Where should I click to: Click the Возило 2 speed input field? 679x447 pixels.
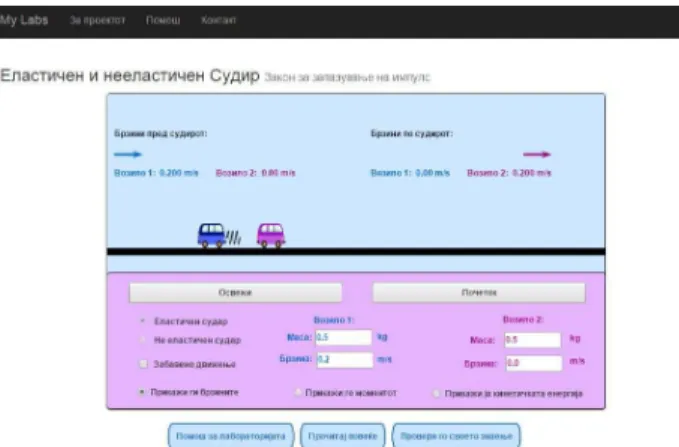[x=534, y=363]
